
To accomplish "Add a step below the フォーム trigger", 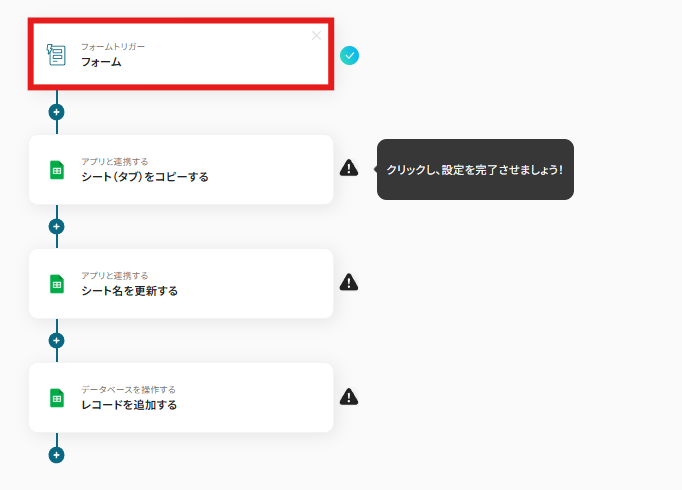I will pyautogui.click(x=57, y=112).
